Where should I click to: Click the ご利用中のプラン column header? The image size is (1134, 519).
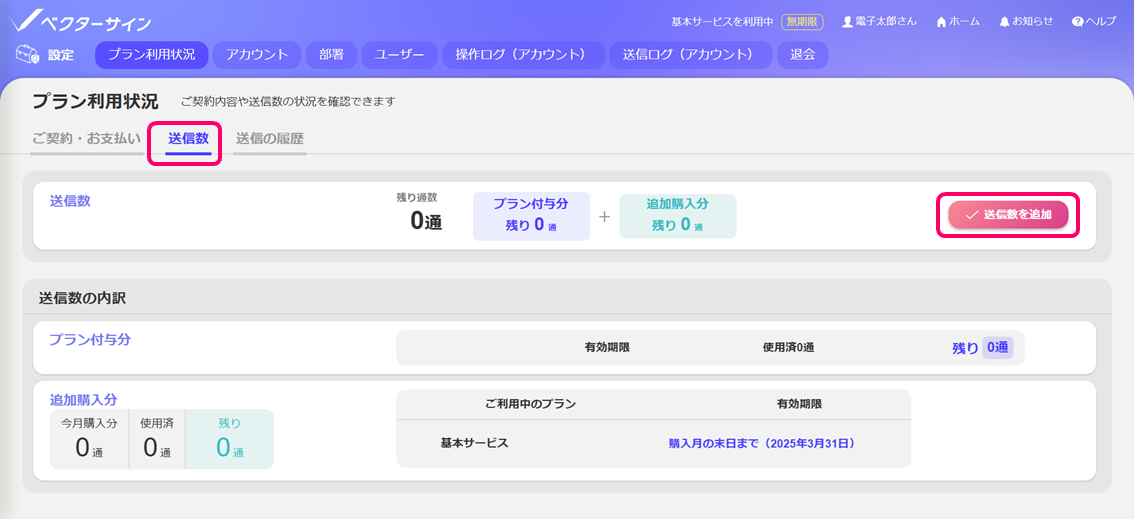click(x=531, y=404)
